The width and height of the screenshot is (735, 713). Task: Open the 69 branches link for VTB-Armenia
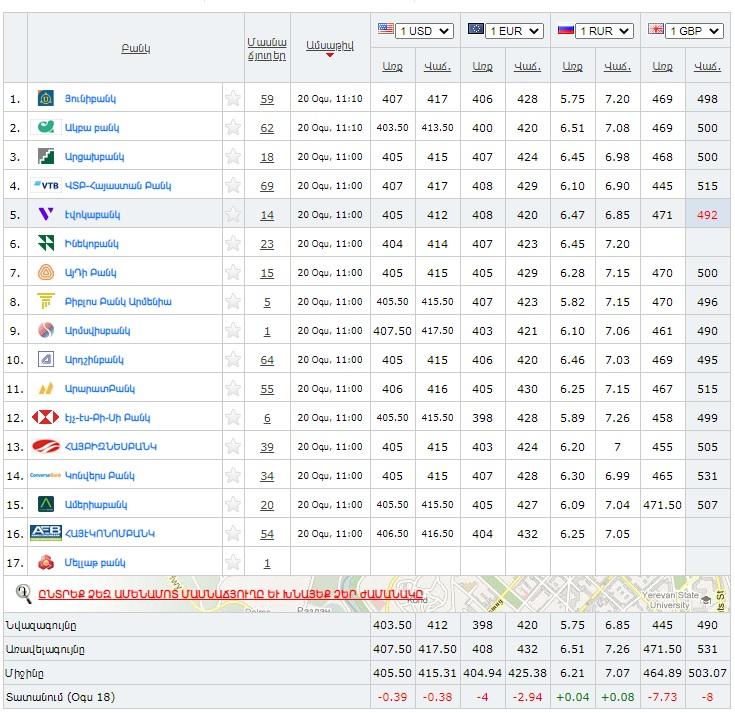[267, 186]
